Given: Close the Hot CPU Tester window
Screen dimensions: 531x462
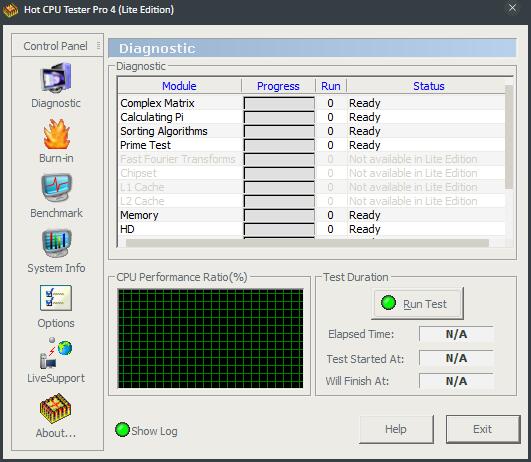Looking at the screenshot, I should (x=512, y=8).
